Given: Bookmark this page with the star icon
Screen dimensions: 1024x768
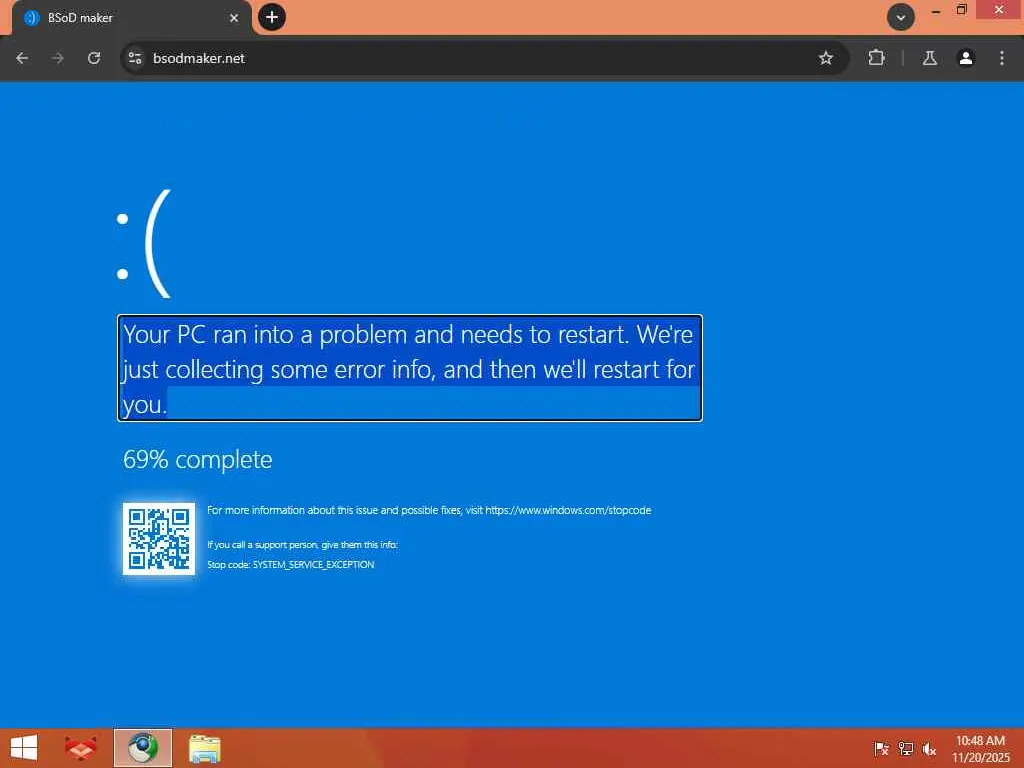Looking at the screenshot, I should 825,58.
